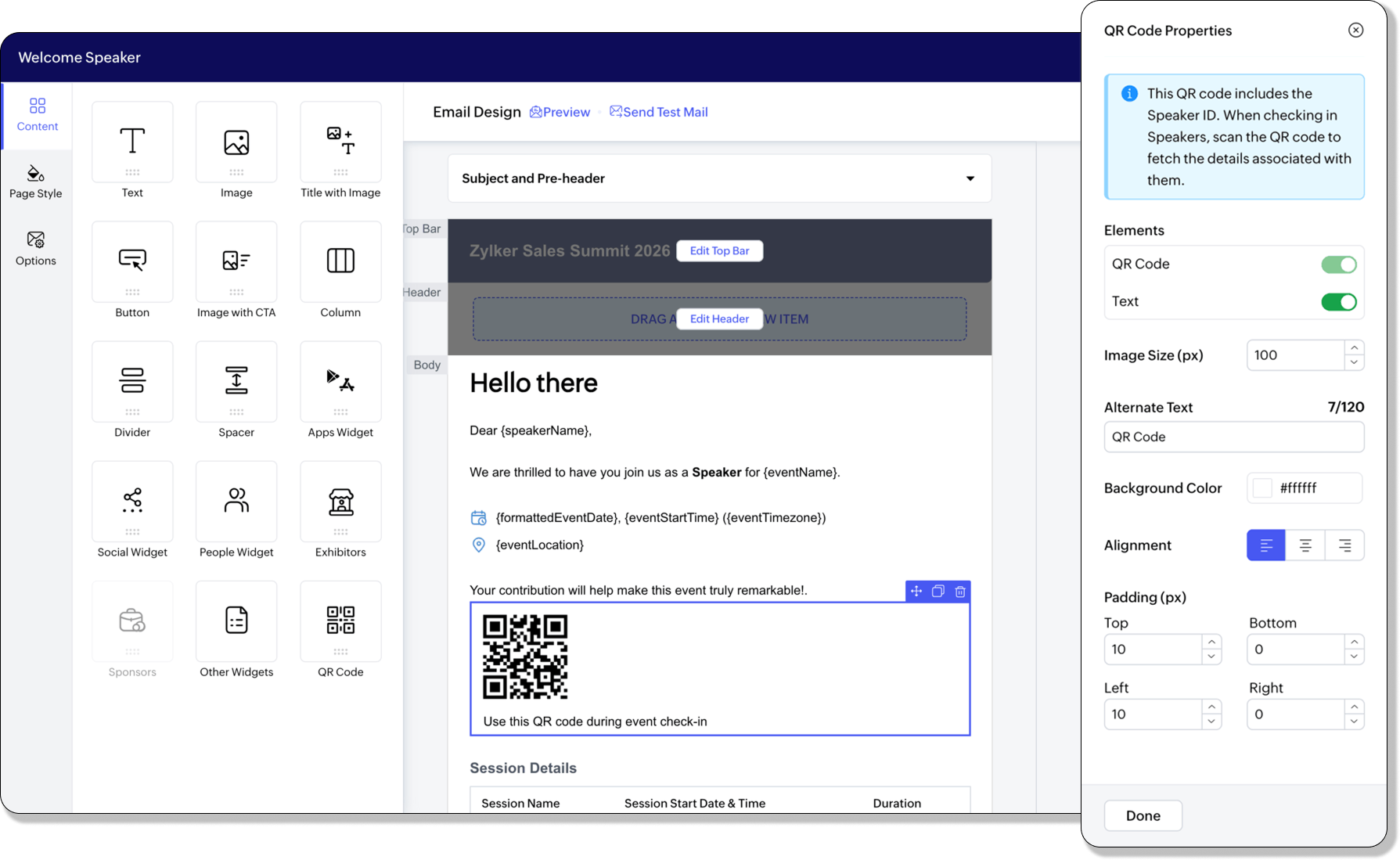The width and height of the screenshot is (1400, 860).
Task: Align QR code to the center
Action: coord(1305,545)
